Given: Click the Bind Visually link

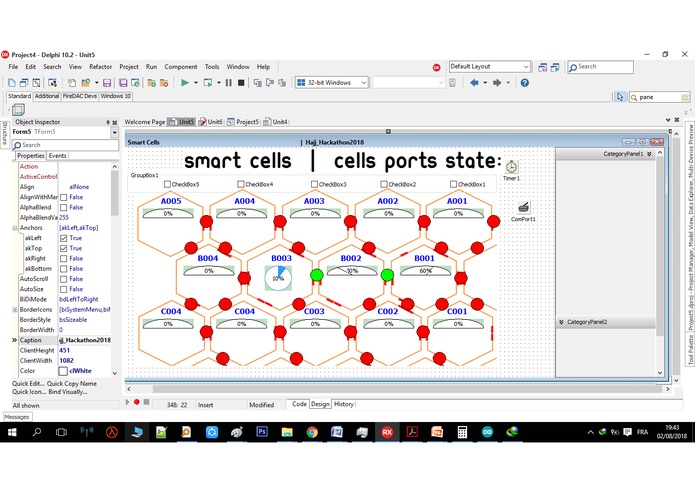Looking at the screenshot, I should pyautogui.click(x=67, y=392).
